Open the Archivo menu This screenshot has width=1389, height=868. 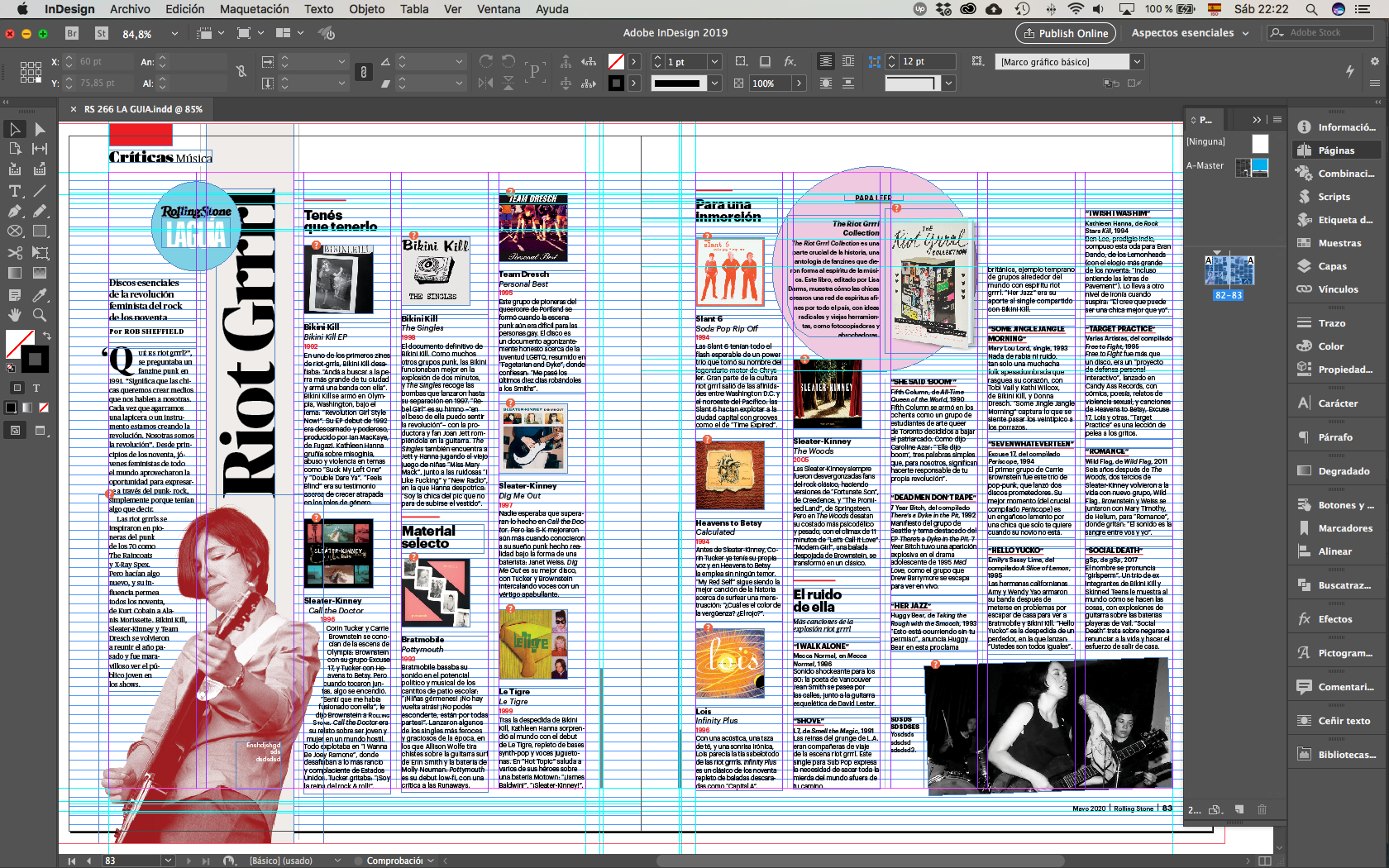click(x=130, y=9)
